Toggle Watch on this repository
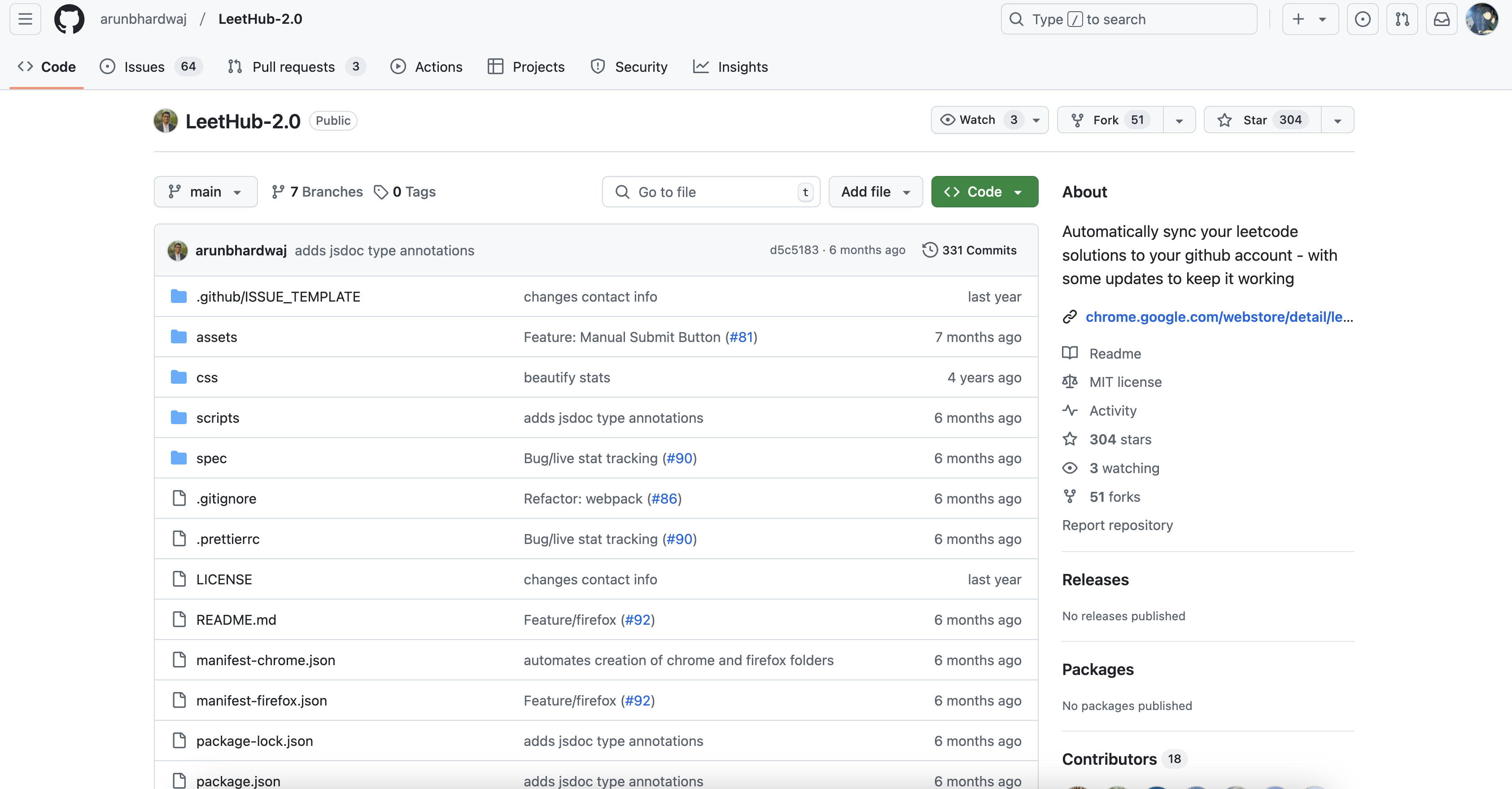This screenshot has height=789, width=1512. click(977, 120)
